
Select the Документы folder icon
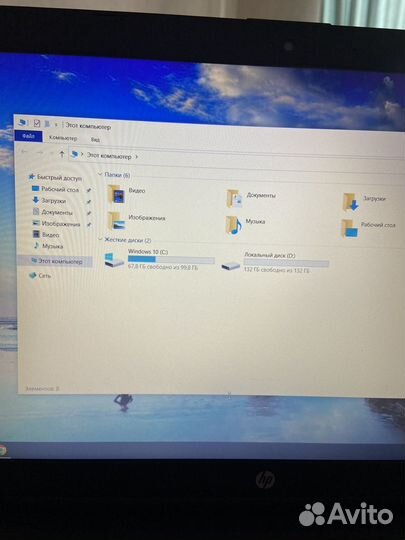(x=234, y=198)
